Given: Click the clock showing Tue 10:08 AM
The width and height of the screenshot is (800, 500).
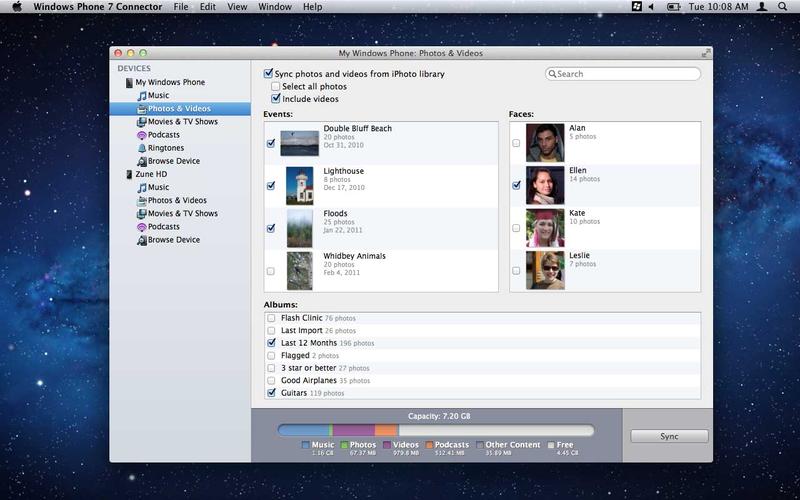Looking at the screenshot, I should point(718,7).
